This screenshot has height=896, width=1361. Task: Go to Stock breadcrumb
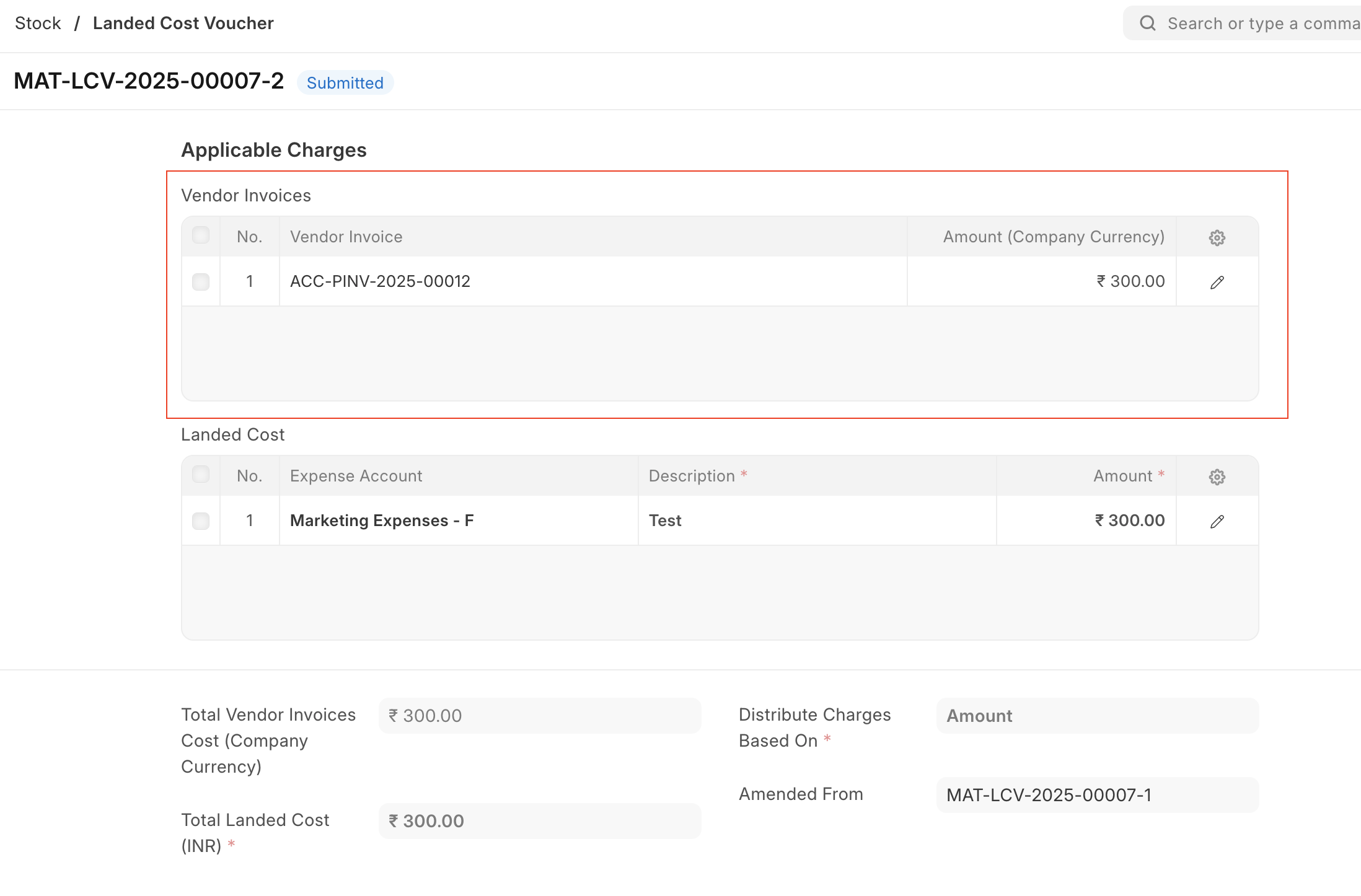(38, 24)
